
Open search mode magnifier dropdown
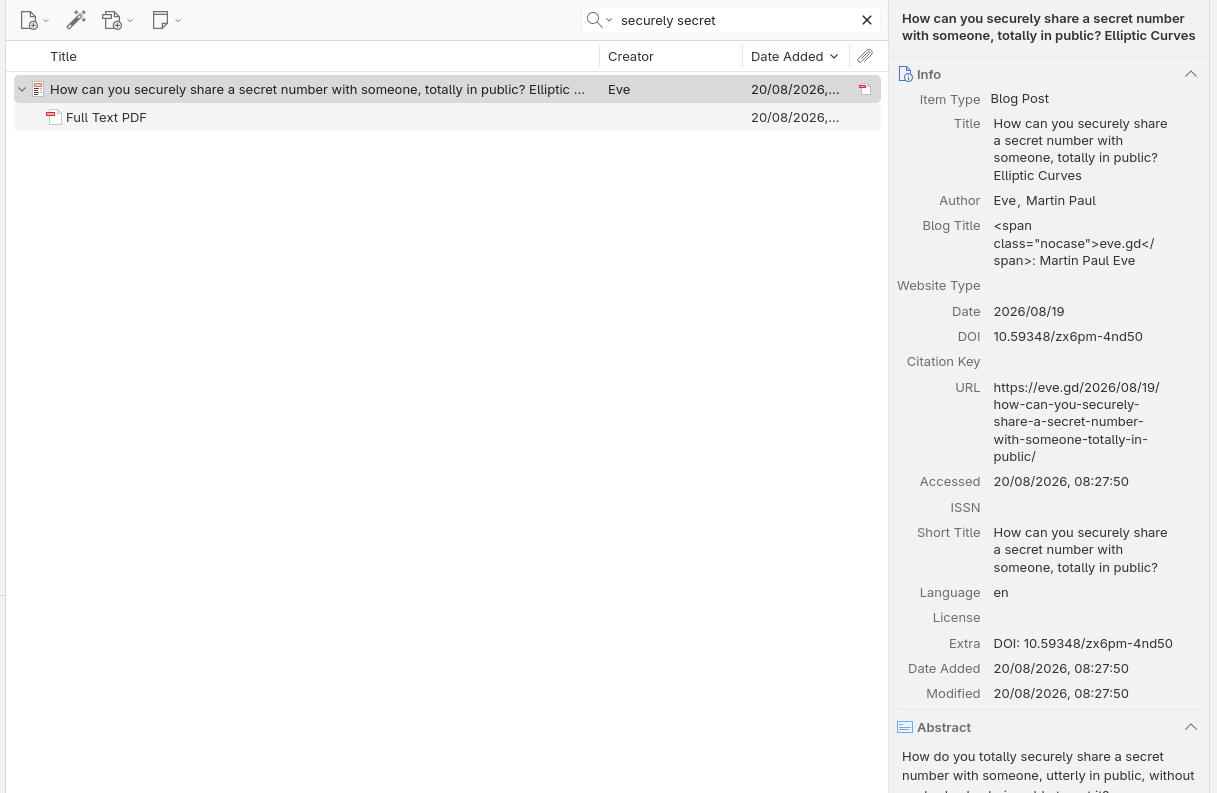[x=599, y=20]
